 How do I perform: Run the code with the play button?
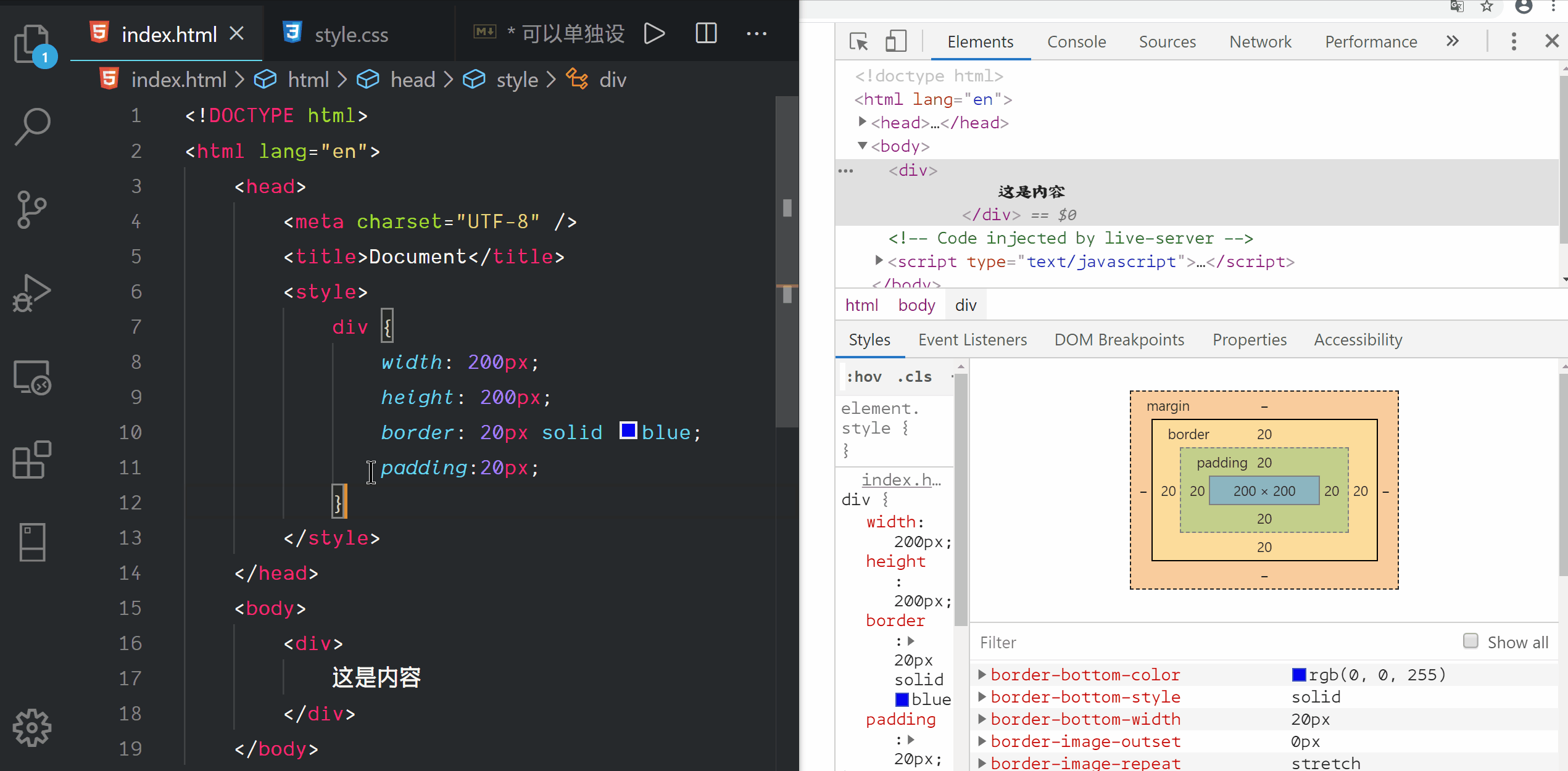[654, 33]
